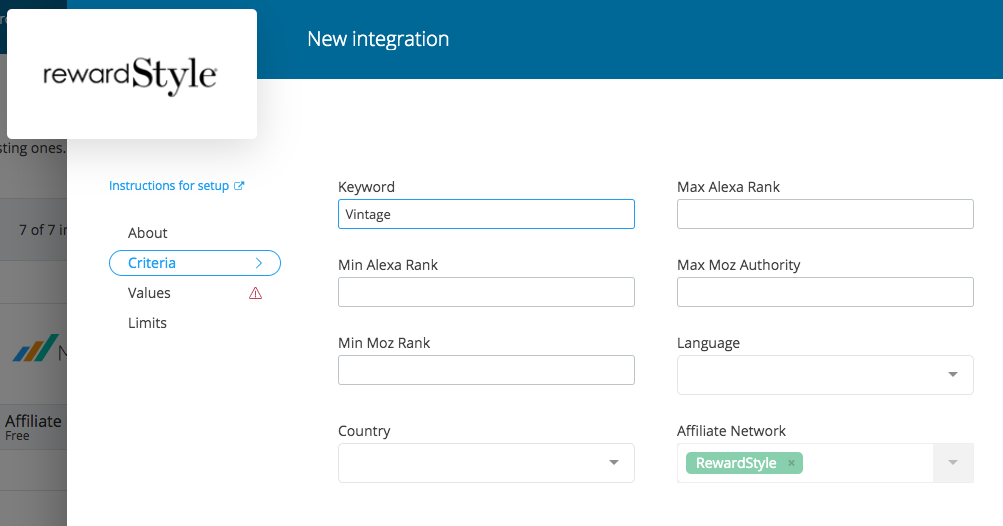
Task: Open the Limits section
Action: point(147,323)
